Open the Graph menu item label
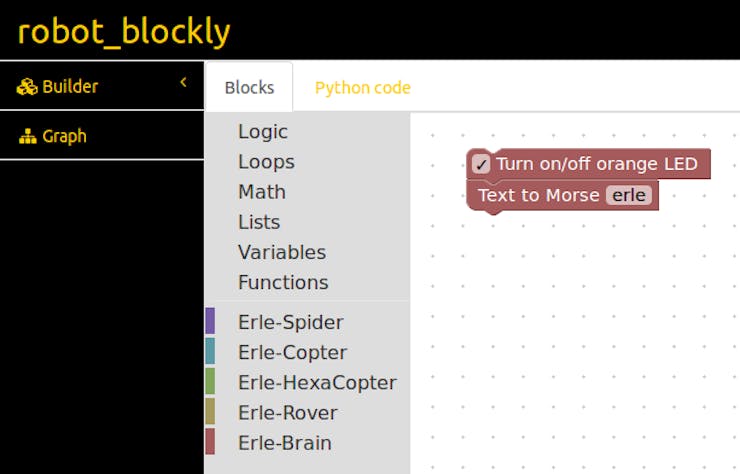Viewport: 740px width, 474px height. (x=65, y=136)
